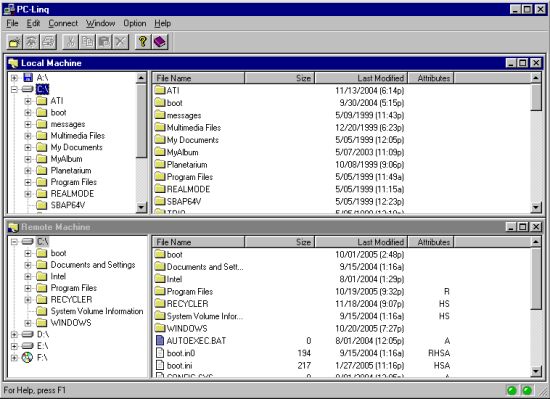Open the Connect menu

pyautogui.click(x=63, y=23)
